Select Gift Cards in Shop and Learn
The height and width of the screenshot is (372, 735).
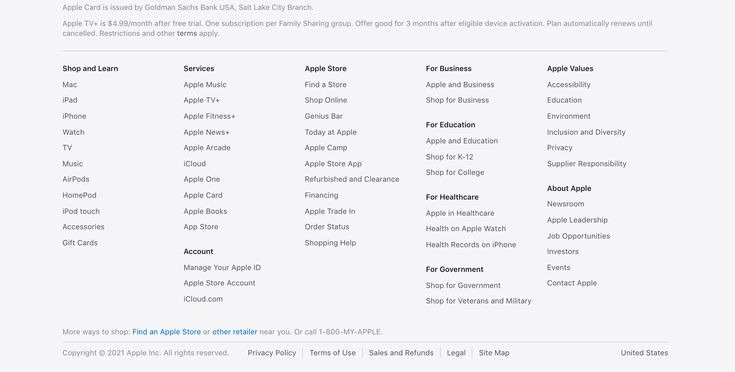pyautogui.click(x=80, y=243)
